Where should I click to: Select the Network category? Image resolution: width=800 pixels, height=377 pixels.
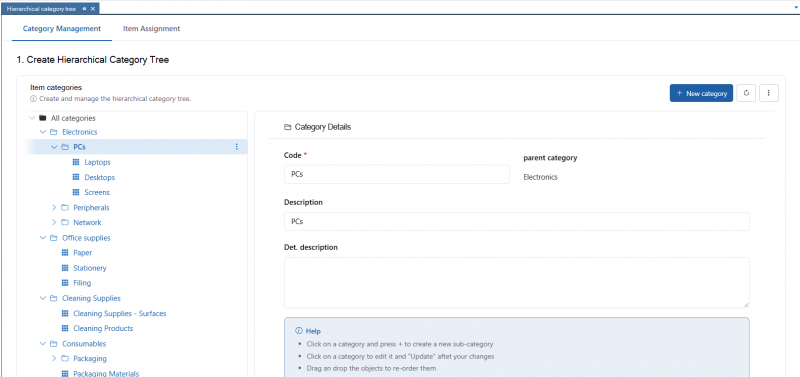pyautogui.click(x=87, y=222)
